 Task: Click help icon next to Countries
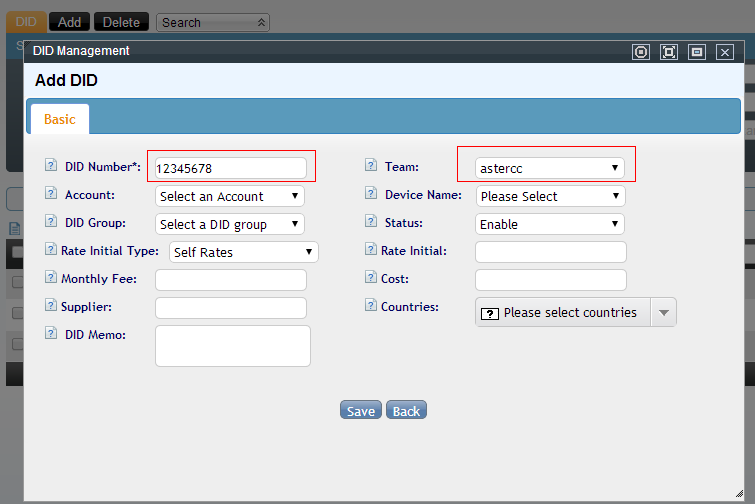coord(371,306)
